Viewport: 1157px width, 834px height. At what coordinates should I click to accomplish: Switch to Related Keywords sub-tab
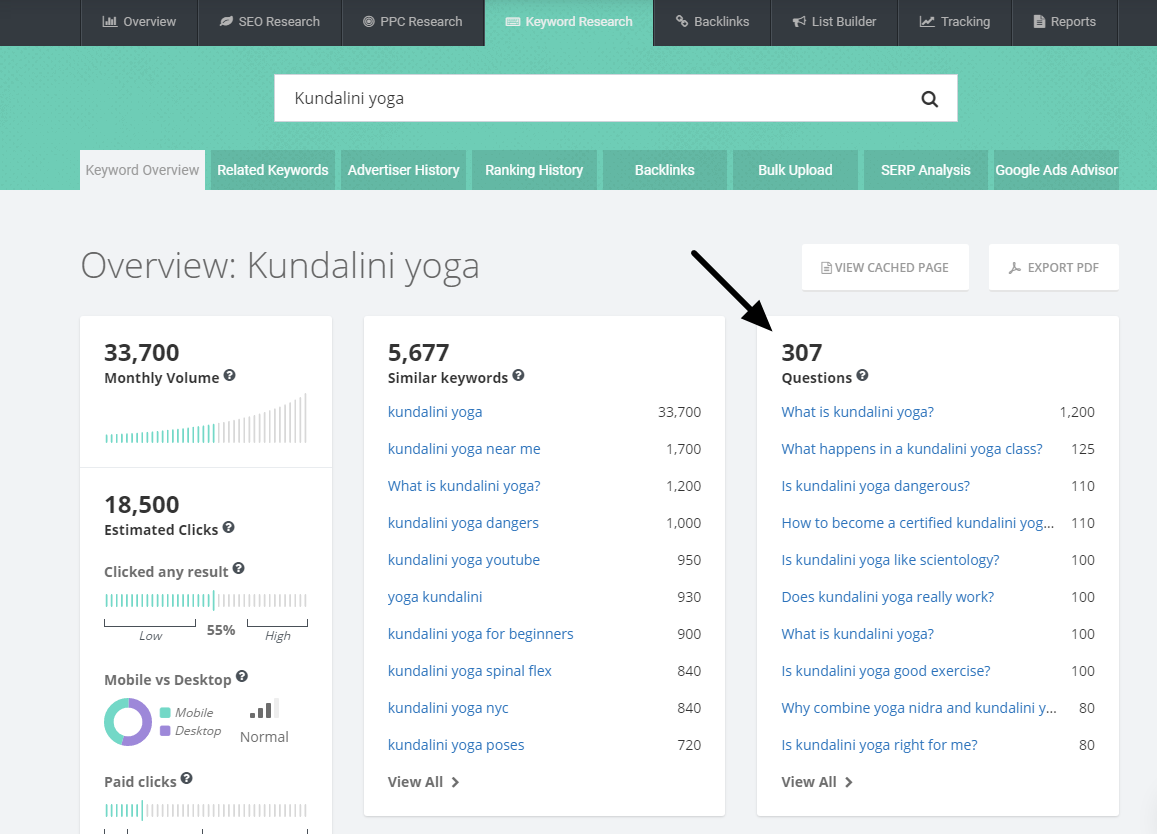[x=273, y=170]
